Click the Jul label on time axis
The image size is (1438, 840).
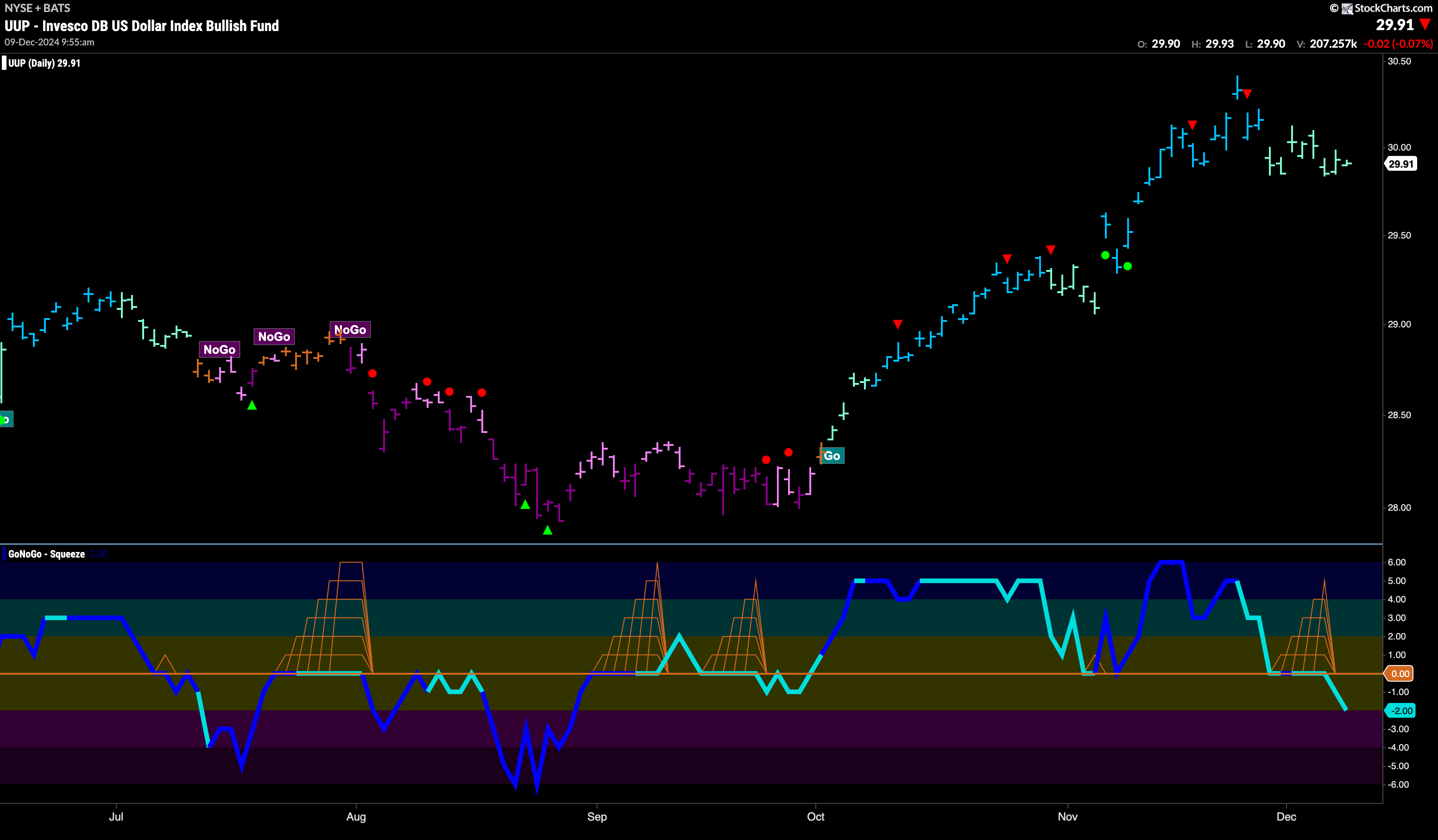pyautogui.click(x=116, y=817)
